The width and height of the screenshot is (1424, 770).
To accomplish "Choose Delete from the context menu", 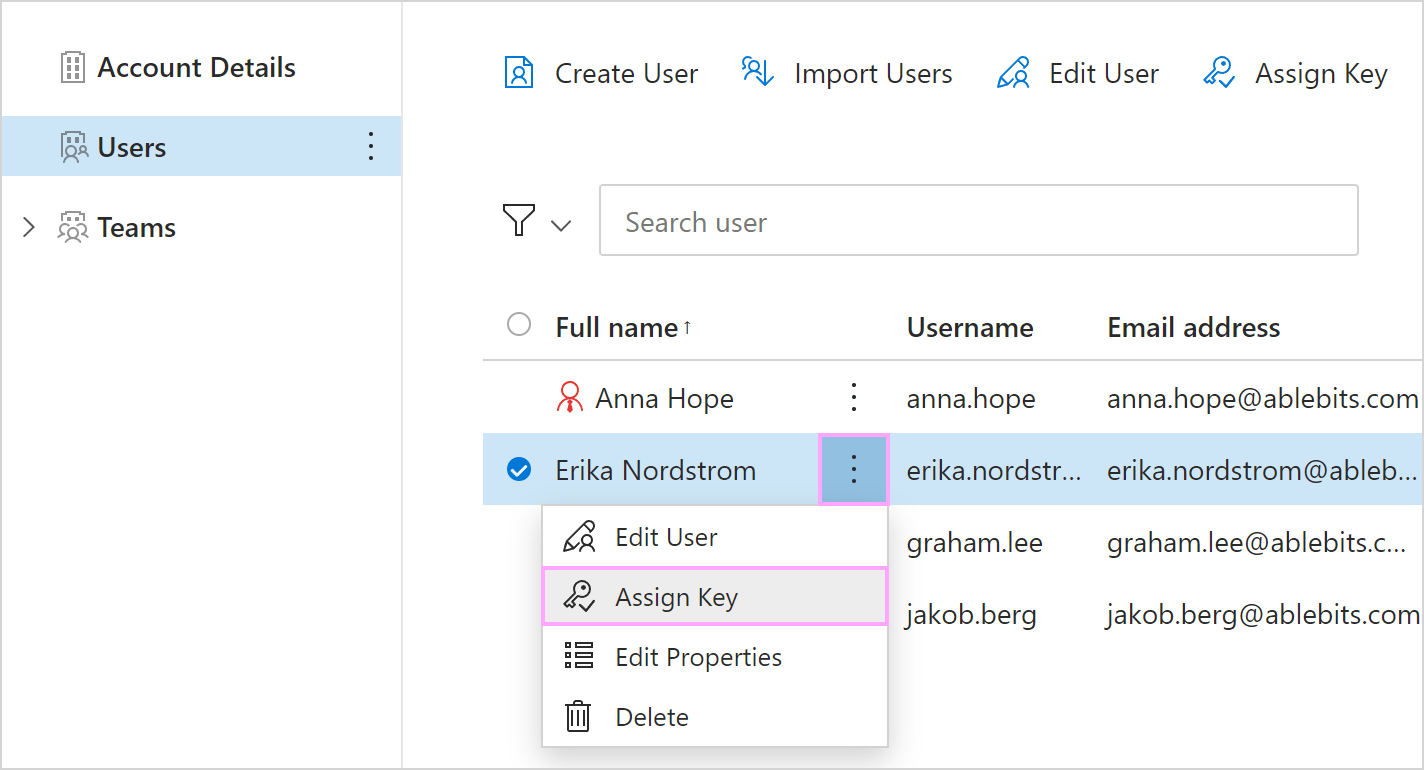I will (x=715, y=717).
